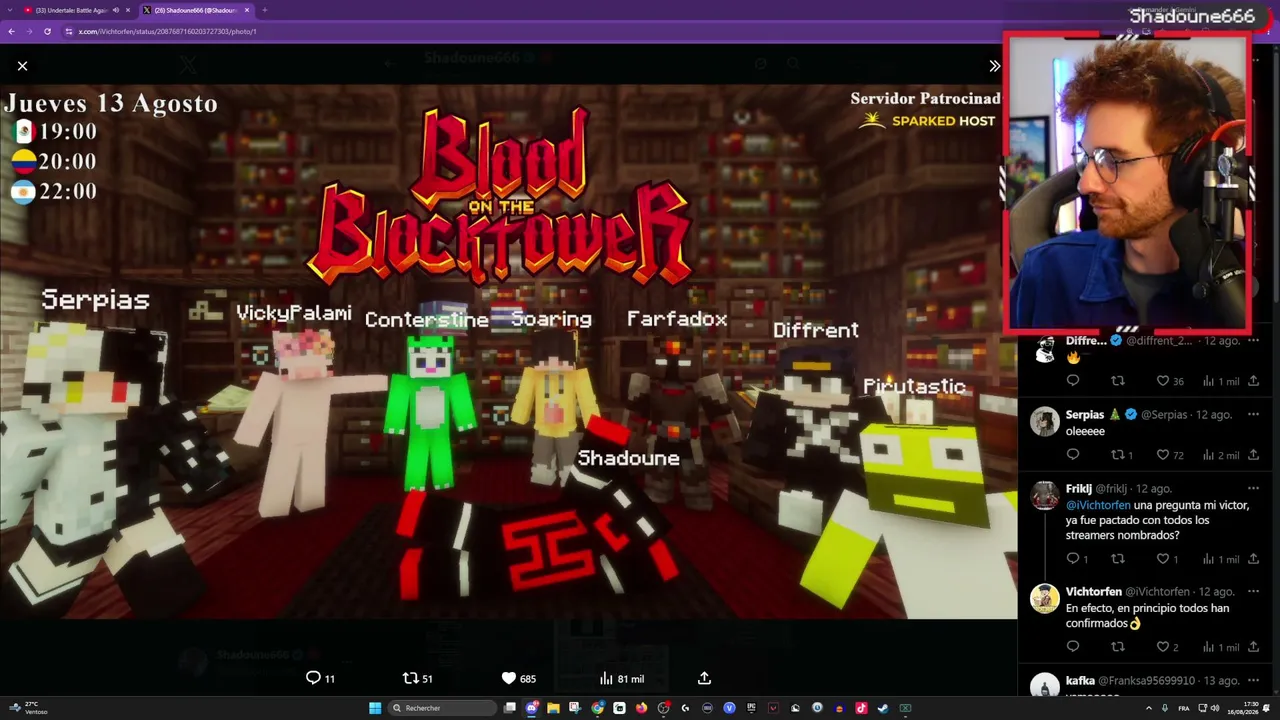The image size is (1280, 720).
Task: Follow the @iVichtorfen mention in Friklj's reply
Action: [1098, 505]
